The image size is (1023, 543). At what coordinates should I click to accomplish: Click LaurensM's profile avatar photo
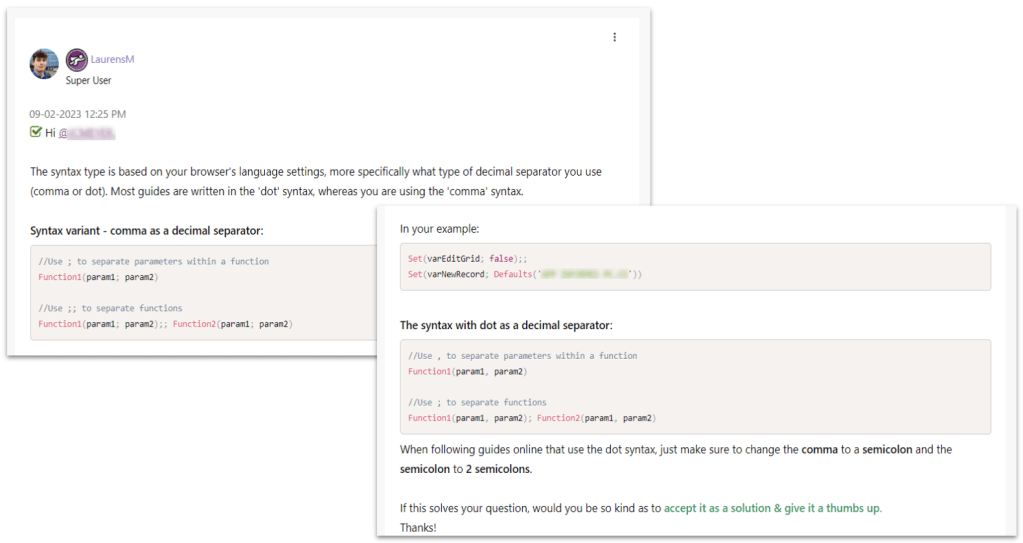click(x=44, y=63)
